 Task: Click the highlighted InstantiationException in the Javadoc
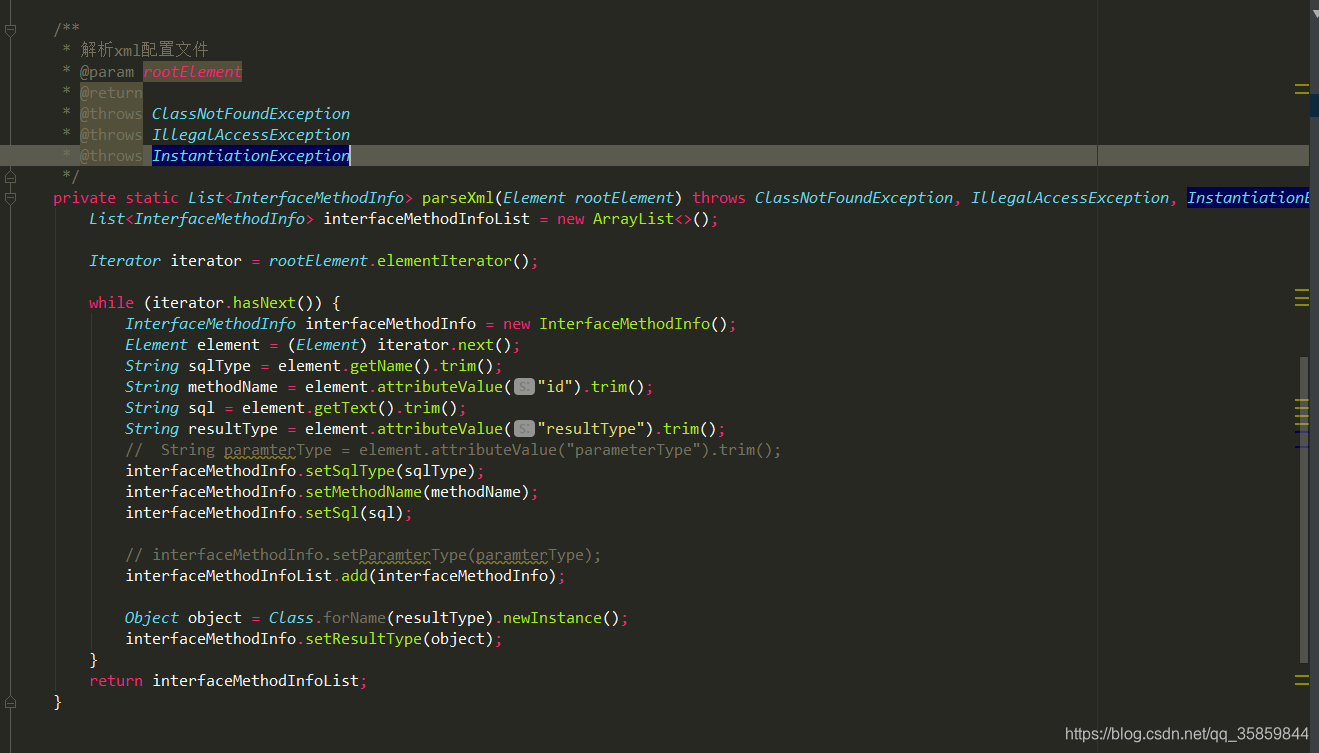(x=251, y=156)
